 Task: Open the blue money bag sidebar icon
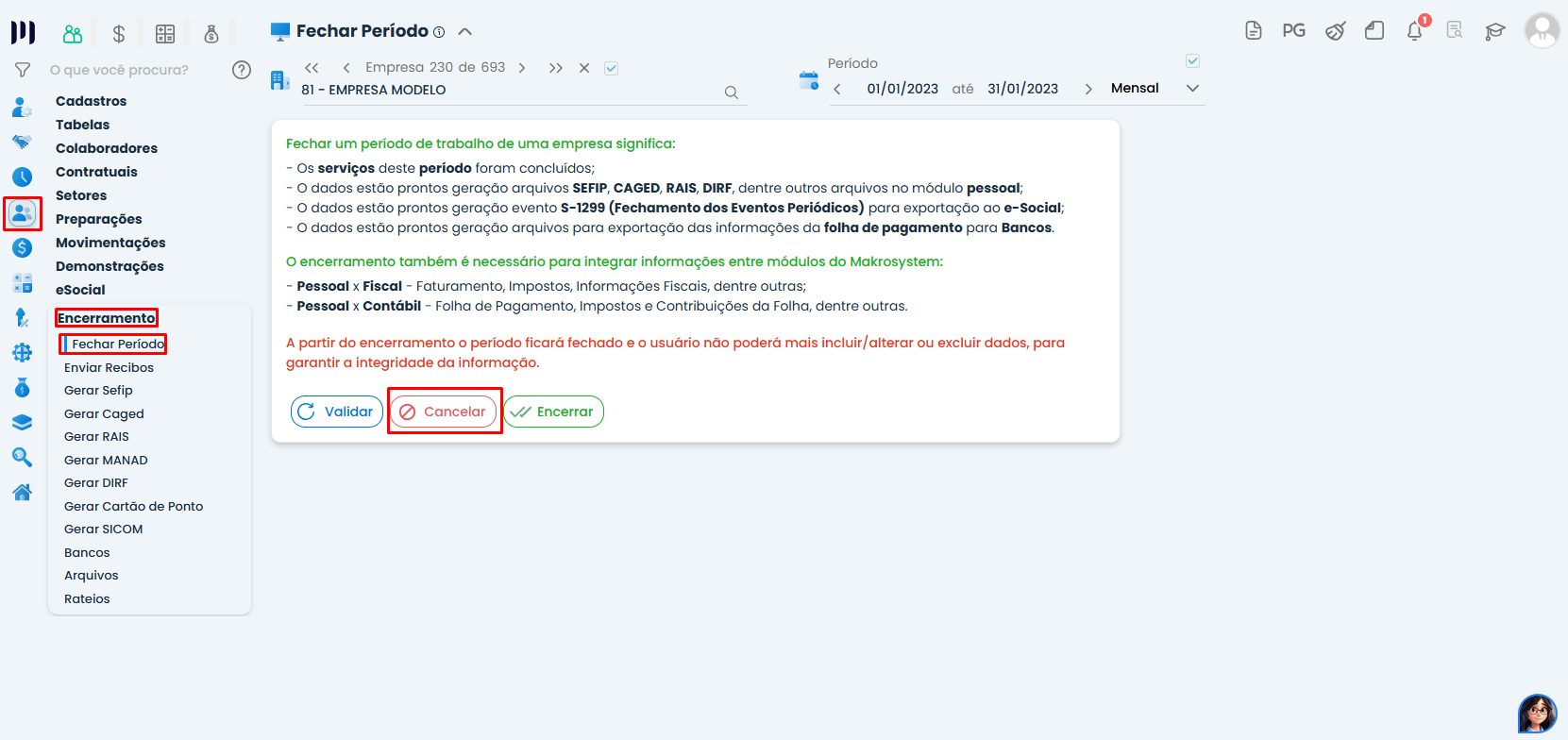click(22, 388)
